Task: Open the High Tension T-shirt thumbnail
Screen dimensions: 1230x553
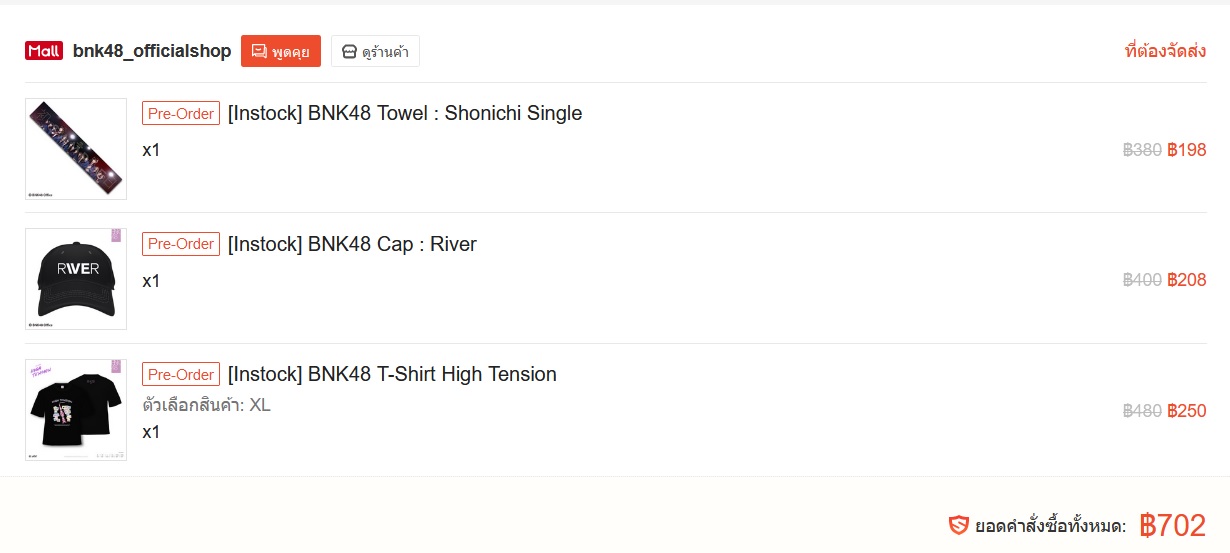Action: coord(76,410)
